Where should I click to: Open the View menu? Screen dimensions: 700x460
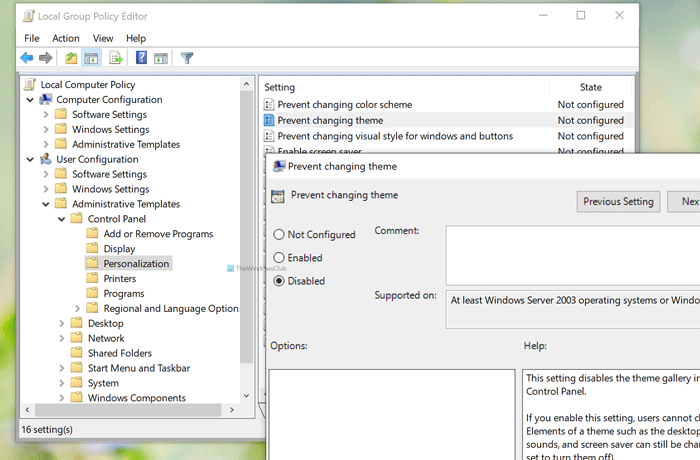[103, 38]
